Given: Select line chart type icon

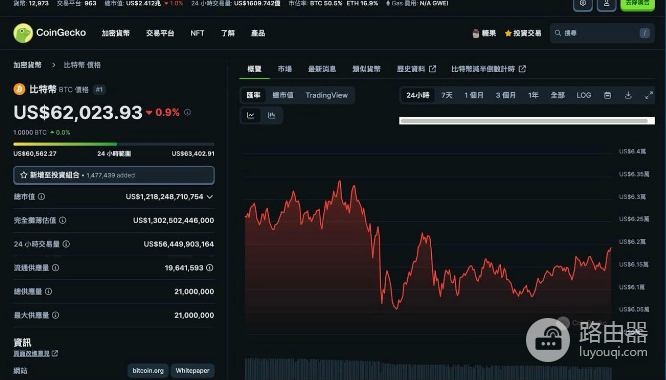Looking at the screenshot, I should pyautogui.click(x=251, y=115).
